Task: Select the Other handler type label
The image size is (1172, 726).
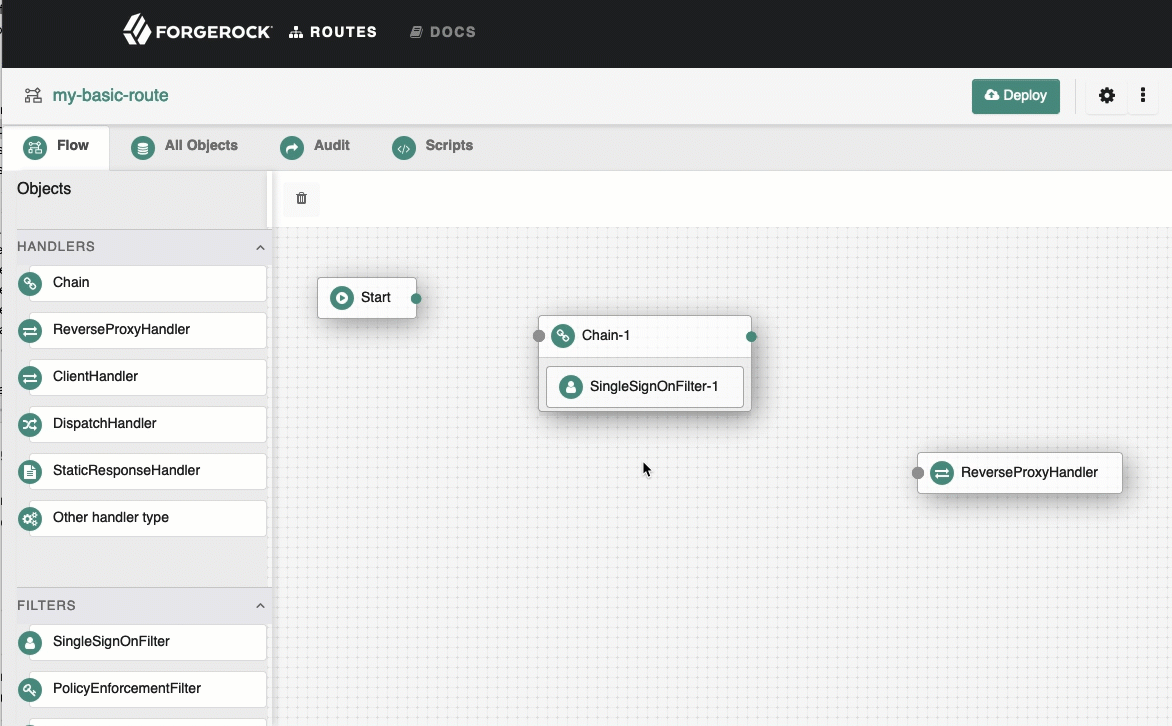Action: 111,517
